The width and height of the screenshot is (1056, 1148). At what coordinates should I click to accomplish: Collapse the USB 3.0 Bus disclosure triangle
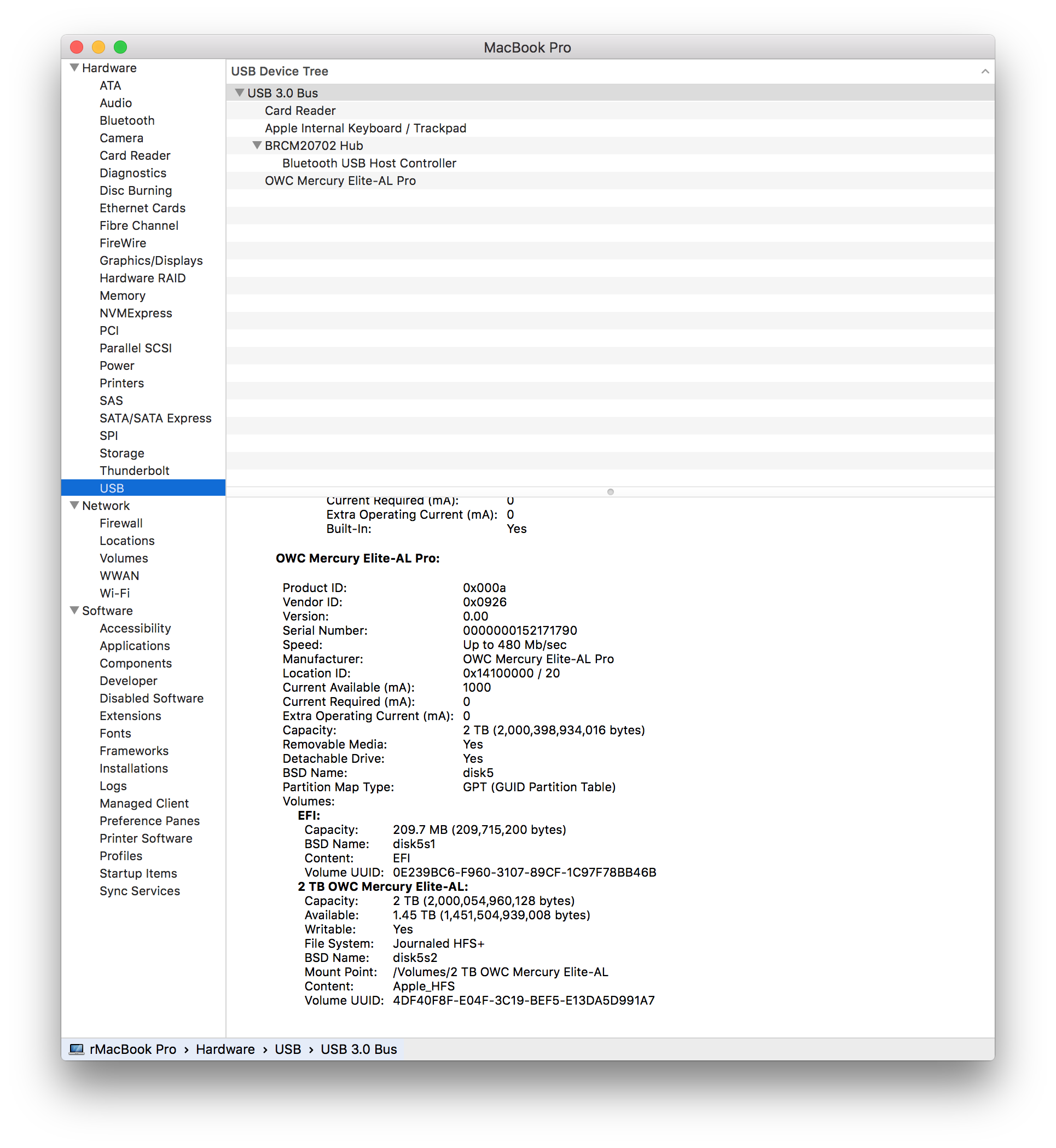(x=240, y=92)
